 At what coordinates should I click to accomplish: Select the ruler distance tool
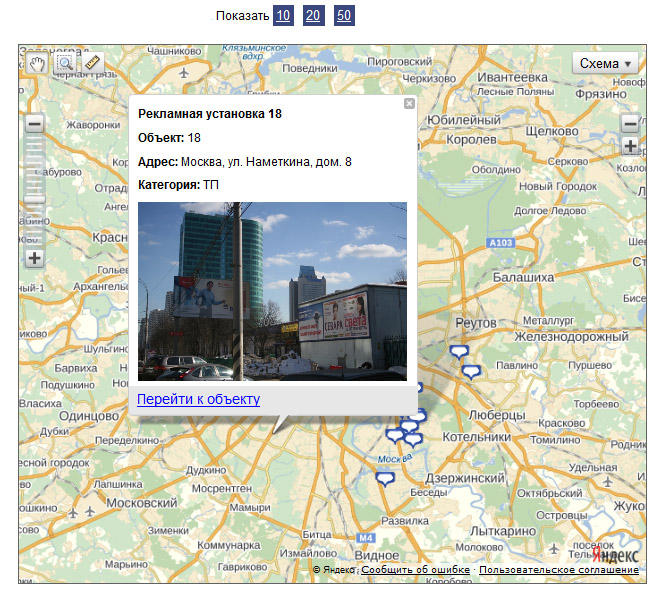pyautogui.click(x=93, y=64)
